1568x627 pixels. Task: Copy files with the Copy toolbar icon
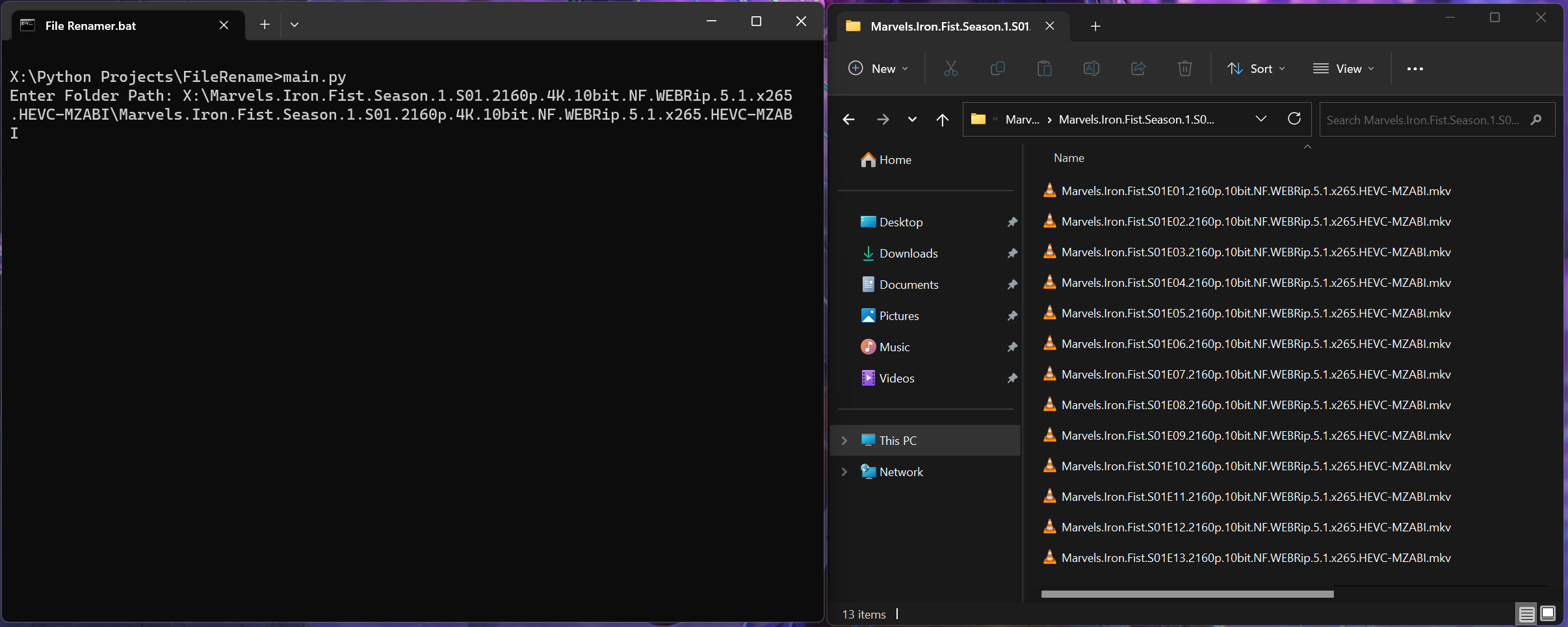pos(997,68)
